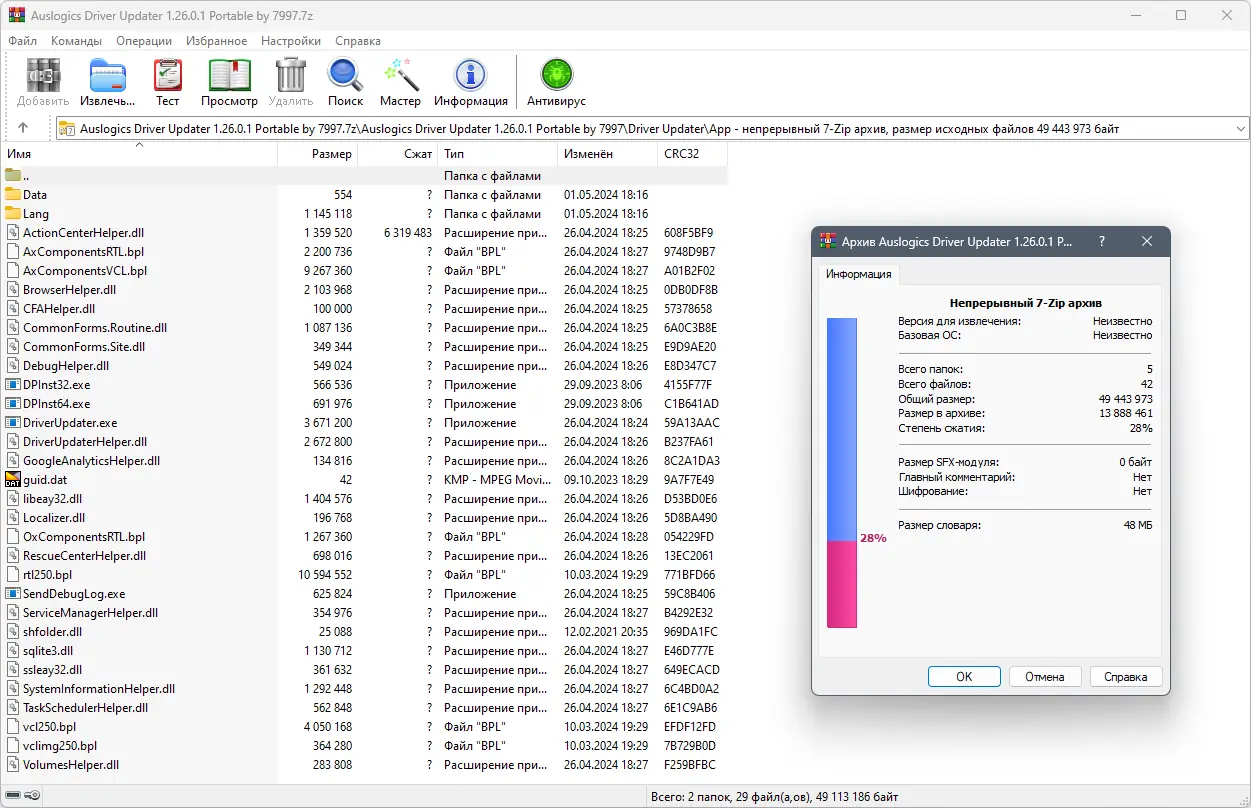Close the archive information dialog
1251x808 pixels.
tap(1147, 242)
